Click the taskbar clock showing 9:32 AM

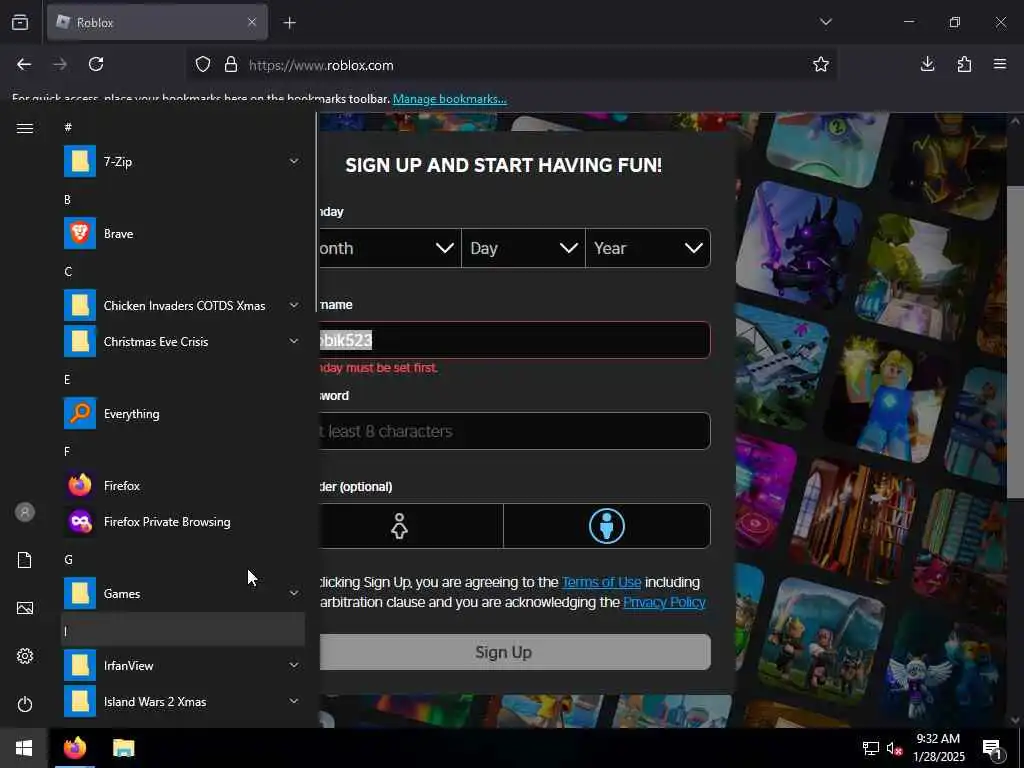[x=938, y=748]
